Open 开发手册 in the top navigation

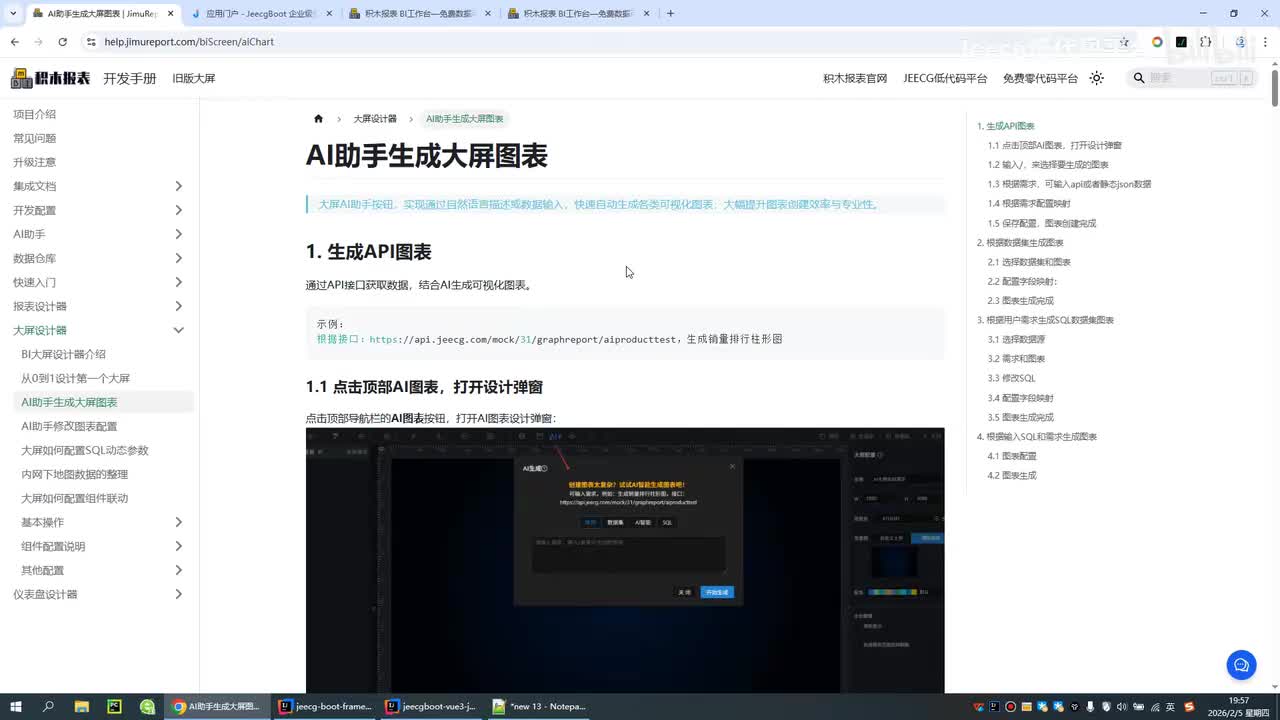[130, 78]
